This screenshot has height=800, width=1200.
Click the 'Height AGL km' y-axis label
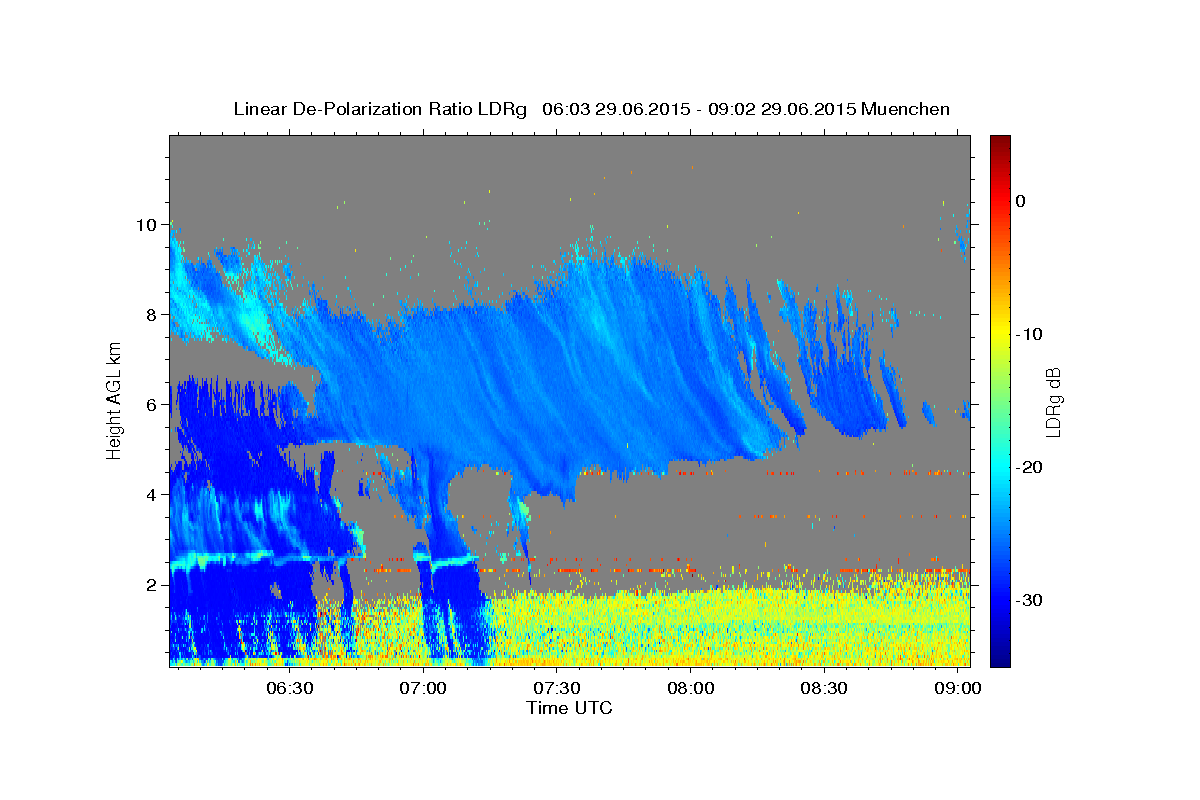click(x=114, y=401)
